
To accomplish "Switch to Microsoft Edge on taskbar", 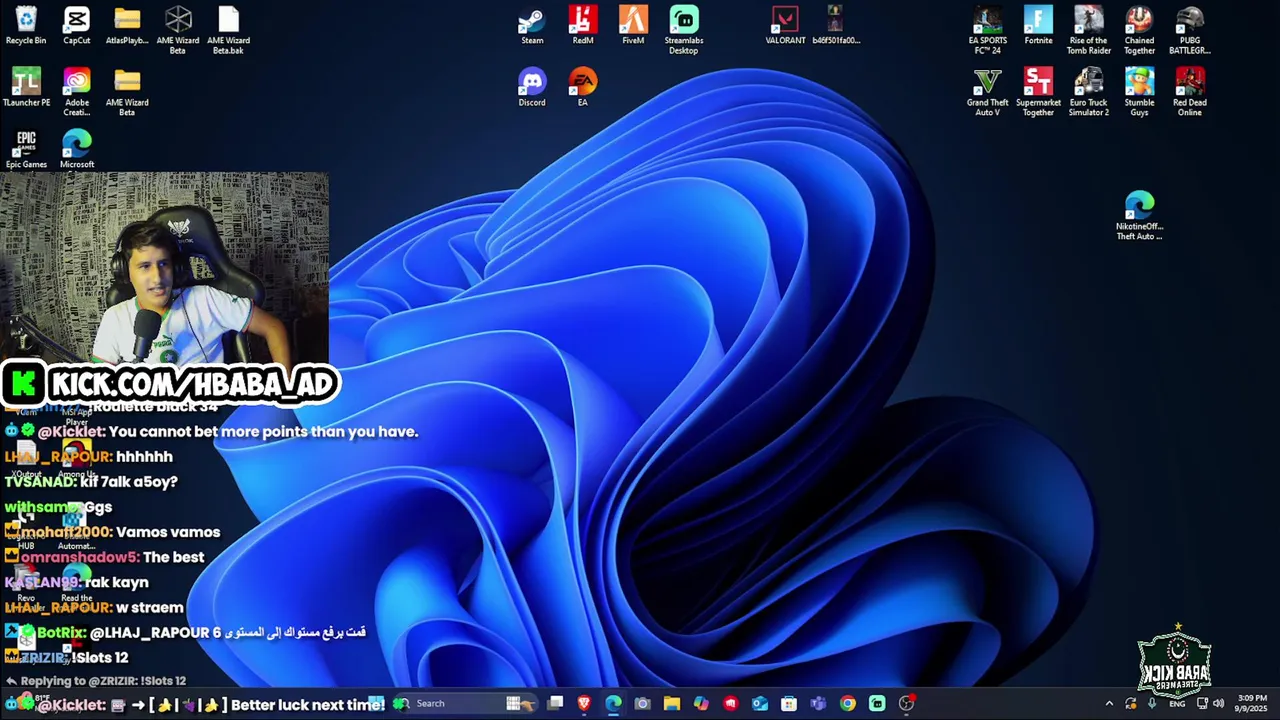I will [x=613, y=703].
